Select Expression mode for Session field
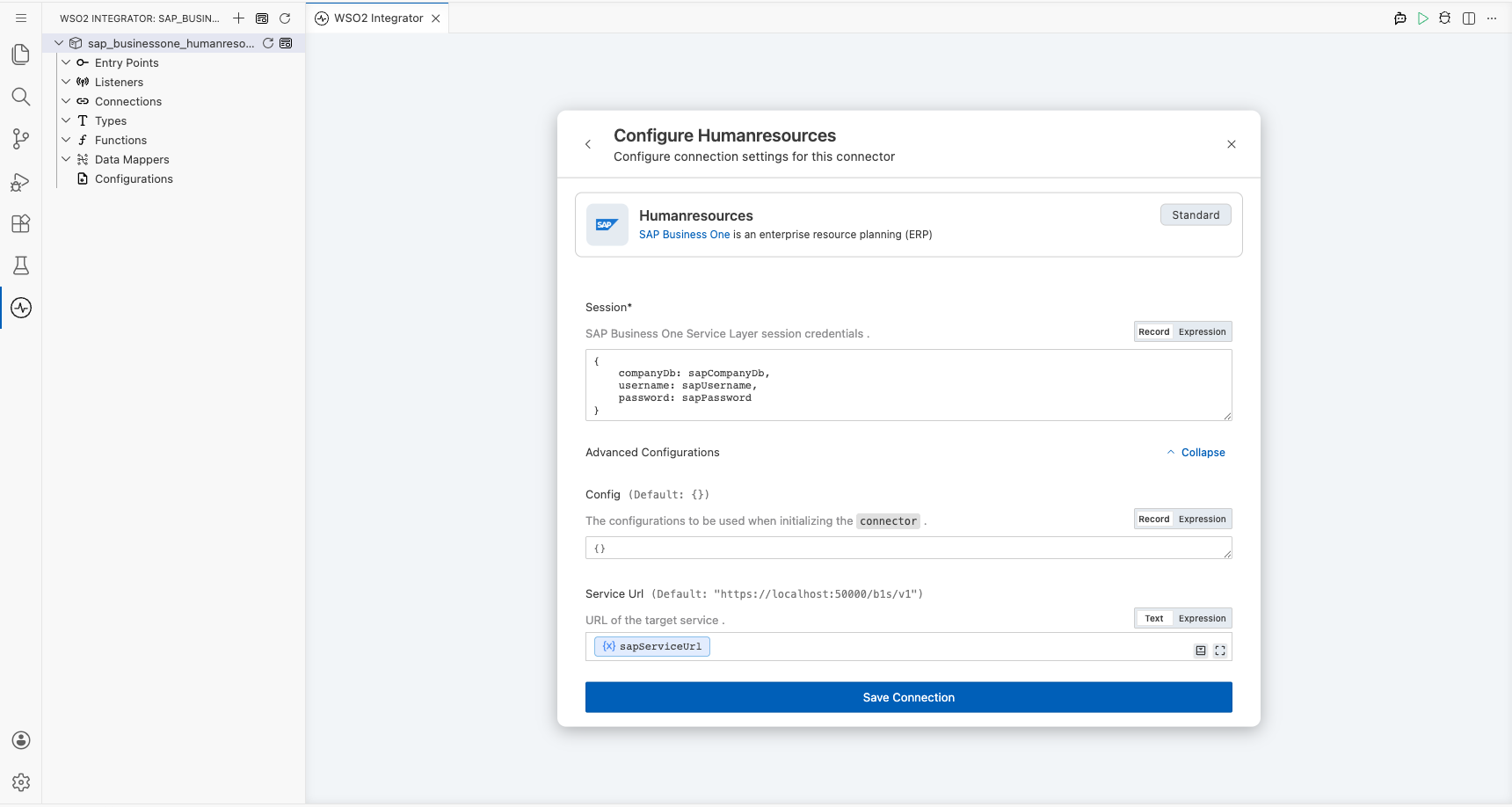The width and height of the screenshot is (1512, 807). (x=1202, y=332)
